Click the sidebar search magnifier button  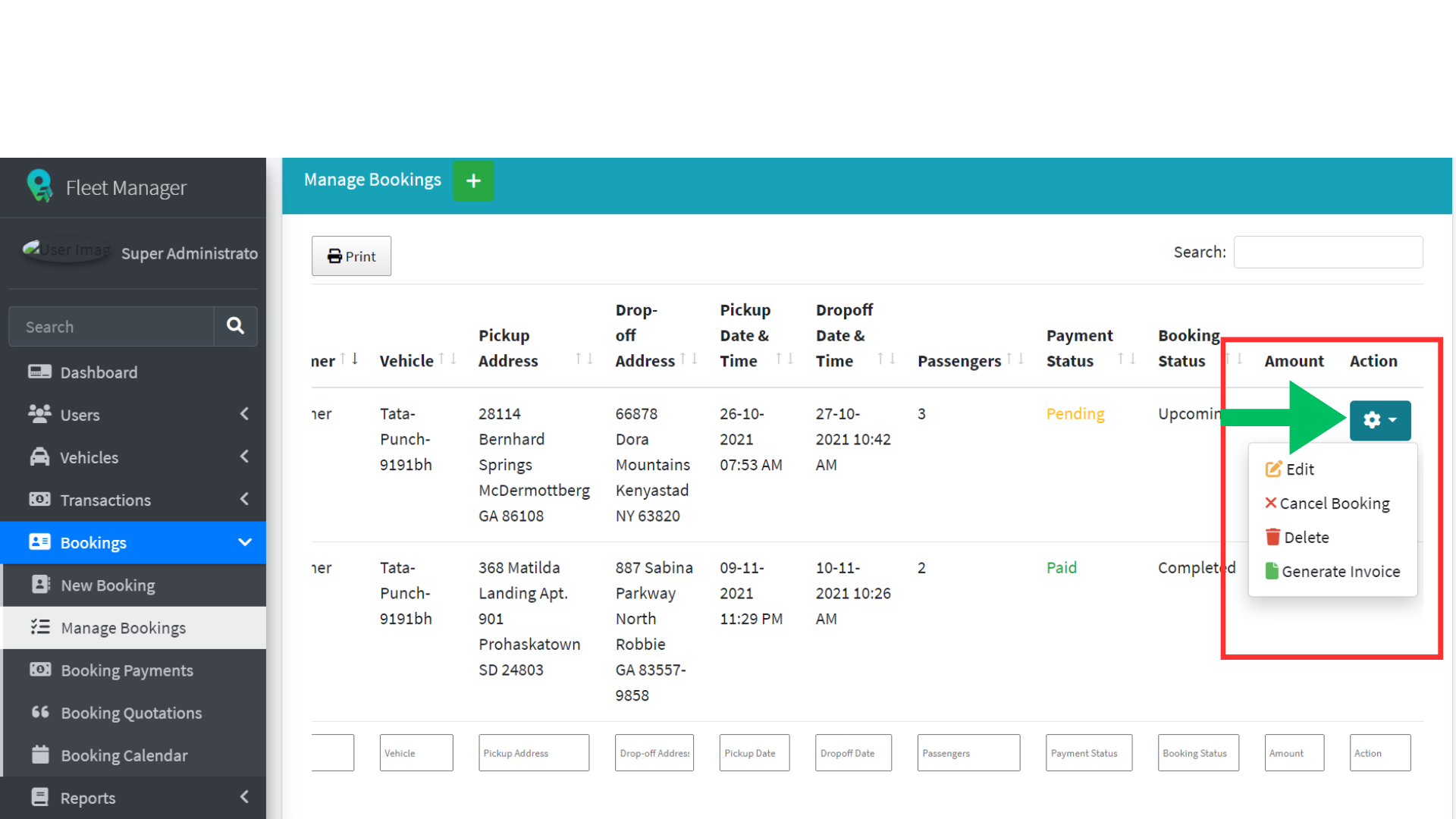[235, 326]
